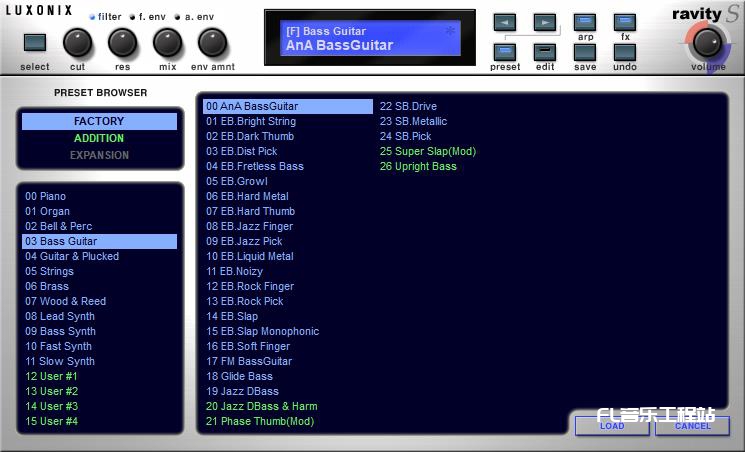Choose the 03 Bass Guitar category
The height and width of the screenshot is (452, 745).
click(x=99, y=241)
